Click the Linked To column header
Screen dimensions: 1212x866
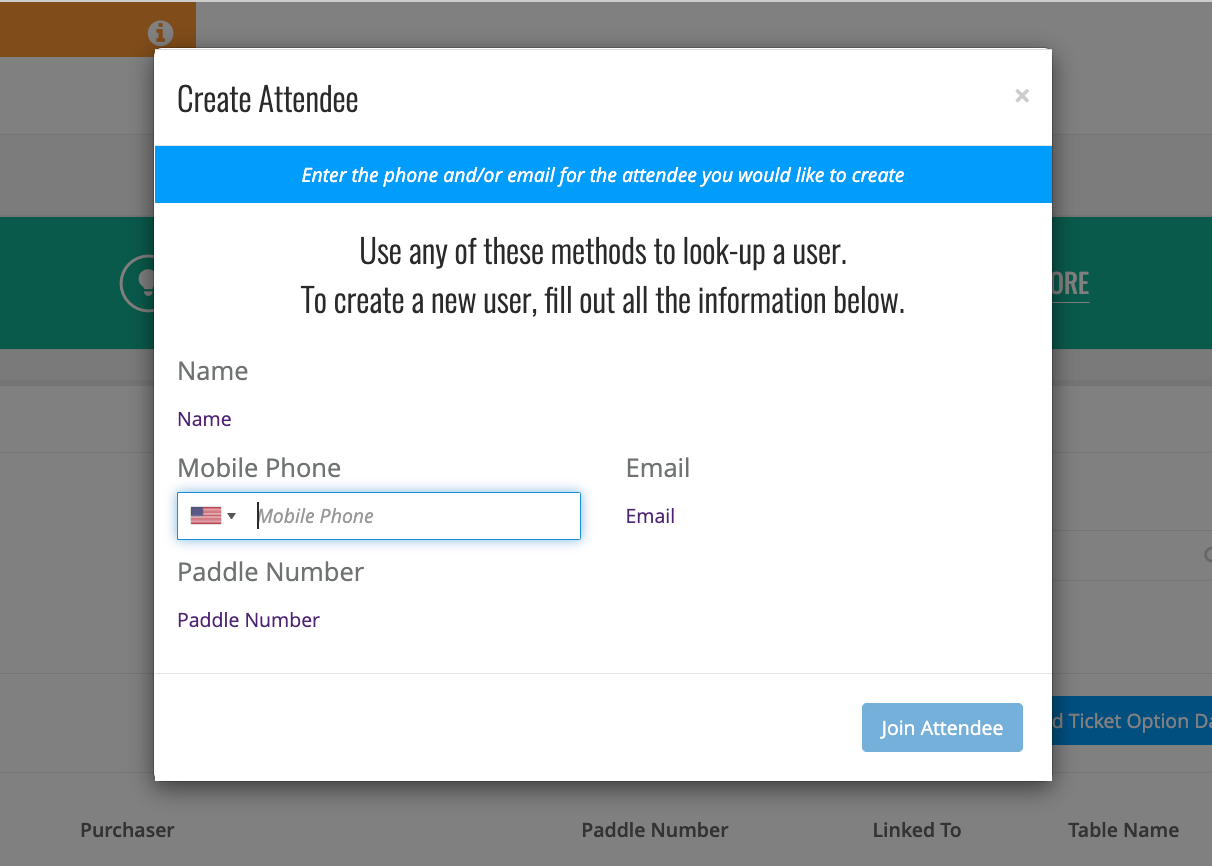click(x=917, y=830)
